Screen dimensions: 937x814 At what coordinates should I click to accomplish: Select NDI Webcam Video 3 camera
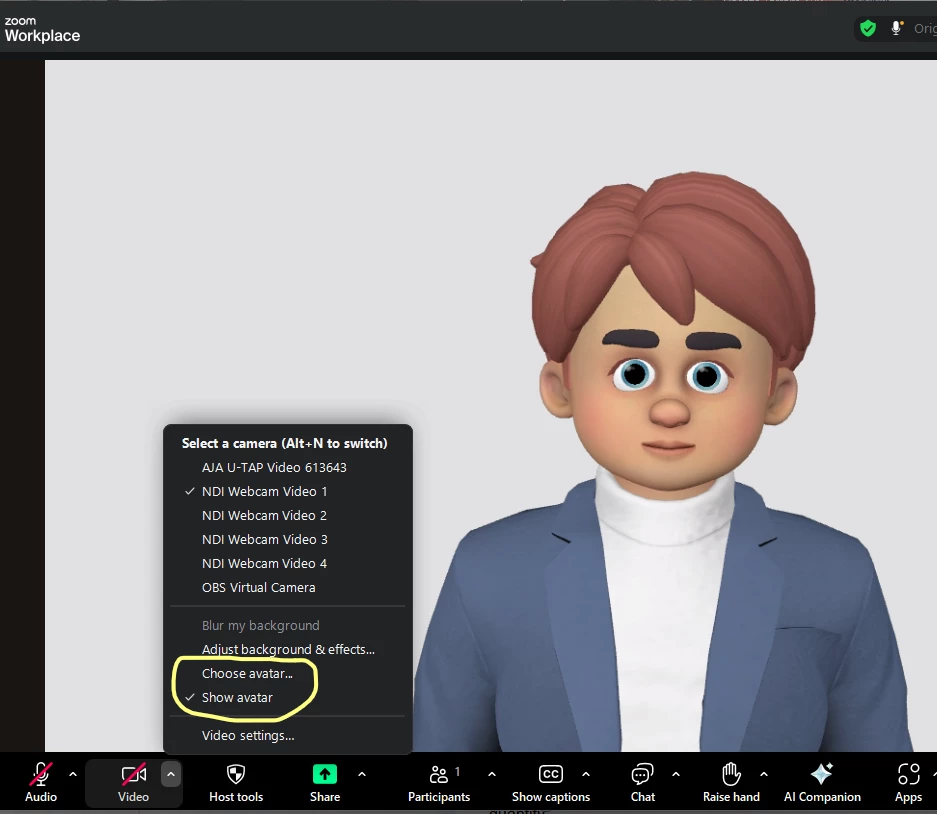coord(287,540)
